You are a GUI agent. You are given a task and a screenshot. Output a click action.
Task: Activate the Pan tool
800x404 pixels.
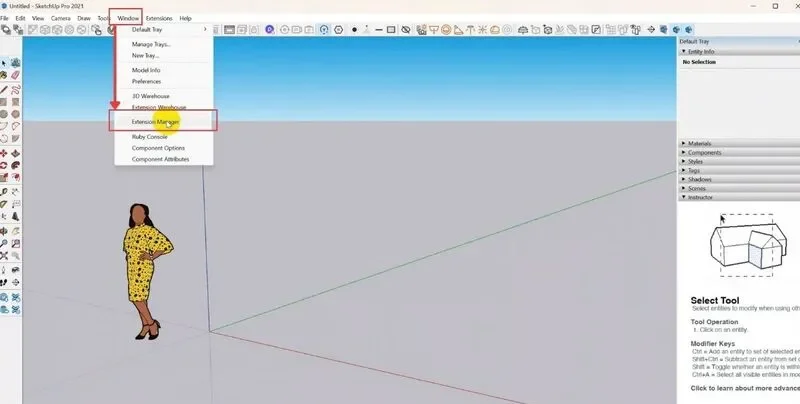pyautogui.click(x=16, y=231)
